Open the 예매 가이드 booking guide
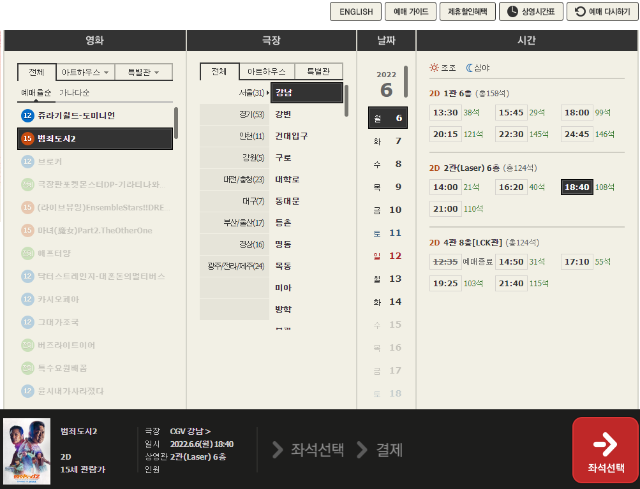 (x=411, y=11)
